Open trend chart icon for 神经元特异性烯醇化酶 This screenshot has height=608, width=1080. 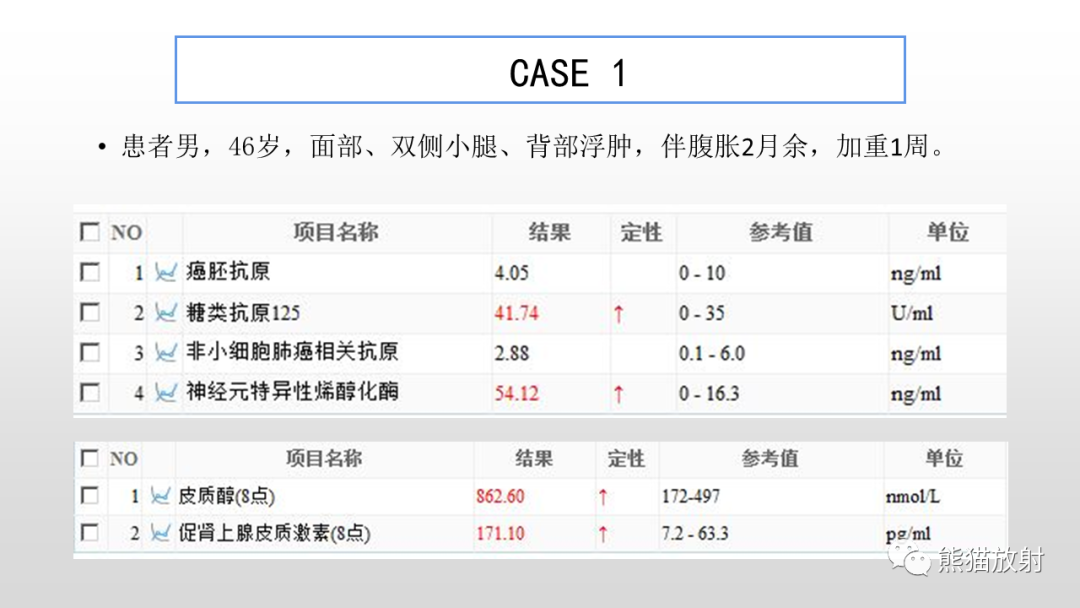(165, 392)
